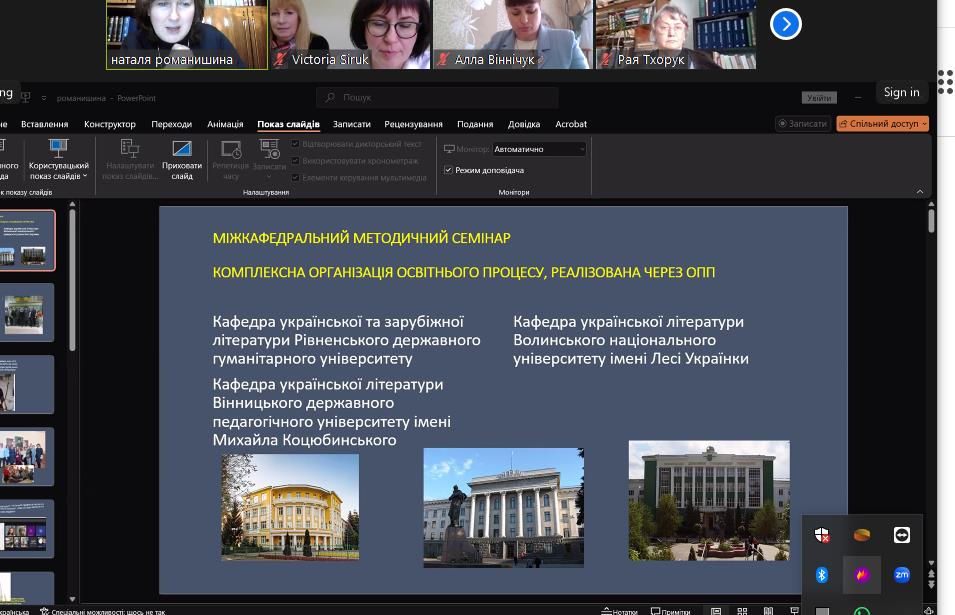Open TeamViewer from the tray popup
Screen dimensions: 955x615
pos(901,535)
